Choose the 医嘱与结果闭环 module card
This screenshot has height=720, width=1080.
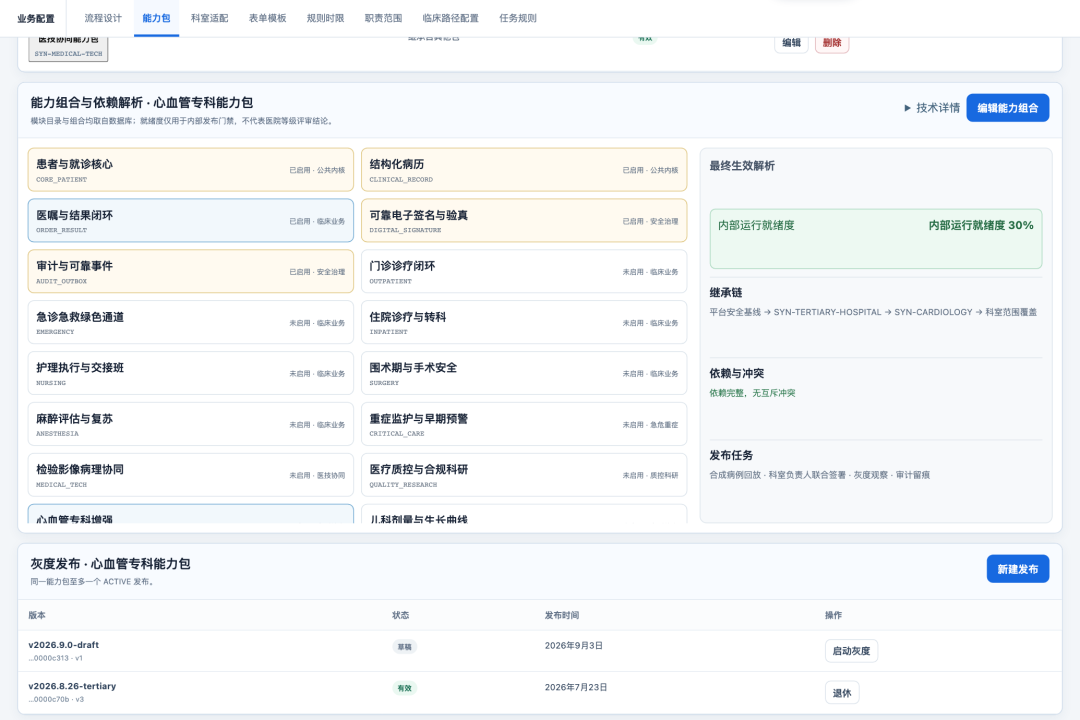click(191, 220)
